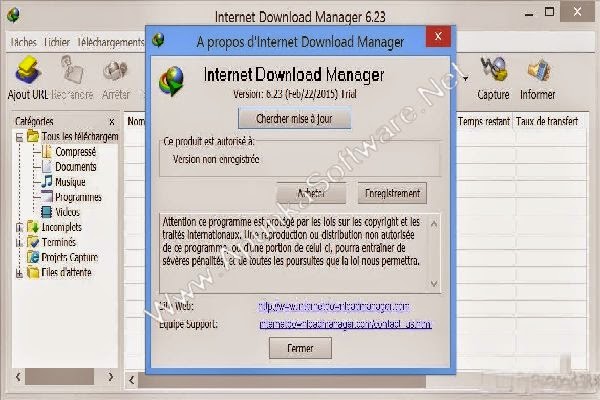Click the Fermer button
This screenshot has height=400, width=600.
pos(300,348)
